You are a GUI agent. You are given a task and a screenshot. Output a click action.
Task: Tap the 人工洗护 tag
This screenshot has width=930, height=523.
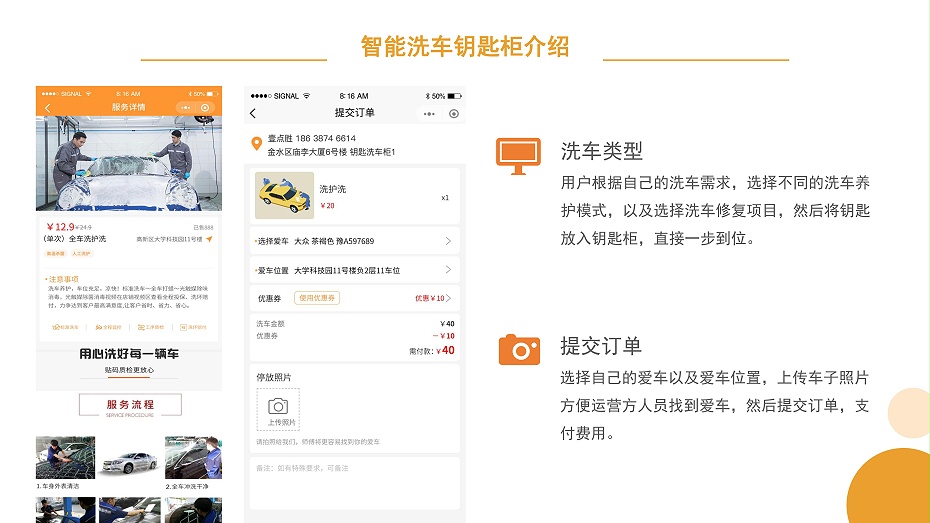coord(81,254)
